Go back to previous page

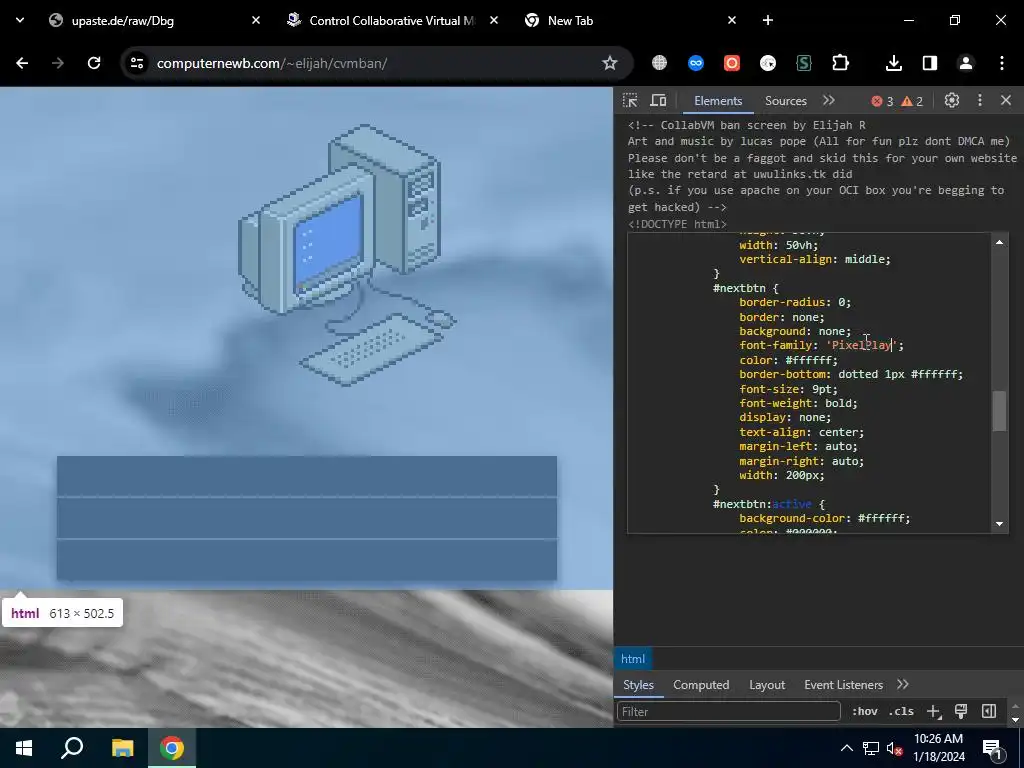[22, 63]
